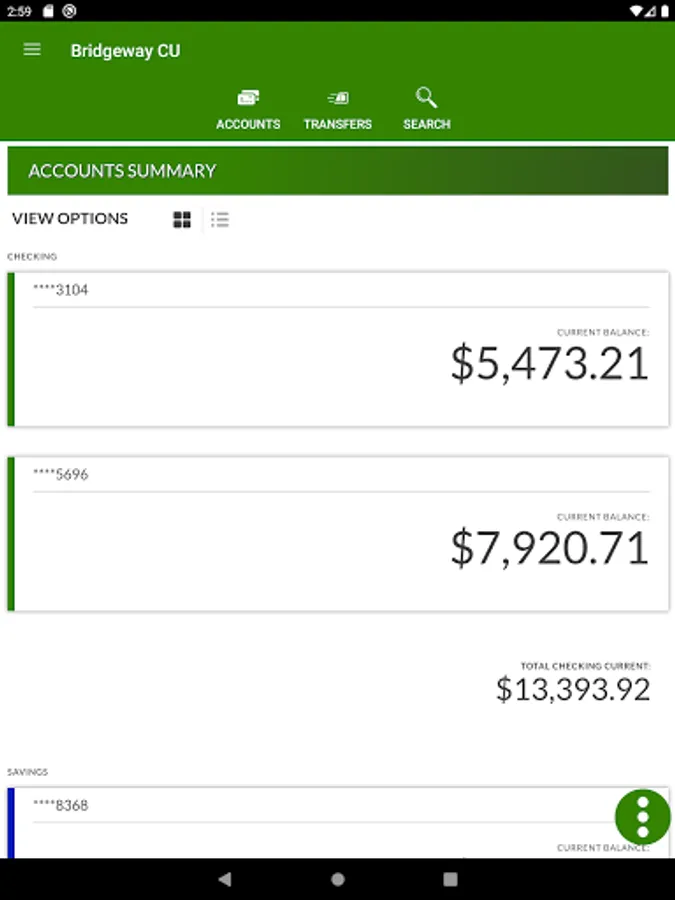This screenshot has width=675, height=900.
Task: Open checking account ending 5696
Action: pyautogui.click(x=60, y=474)
